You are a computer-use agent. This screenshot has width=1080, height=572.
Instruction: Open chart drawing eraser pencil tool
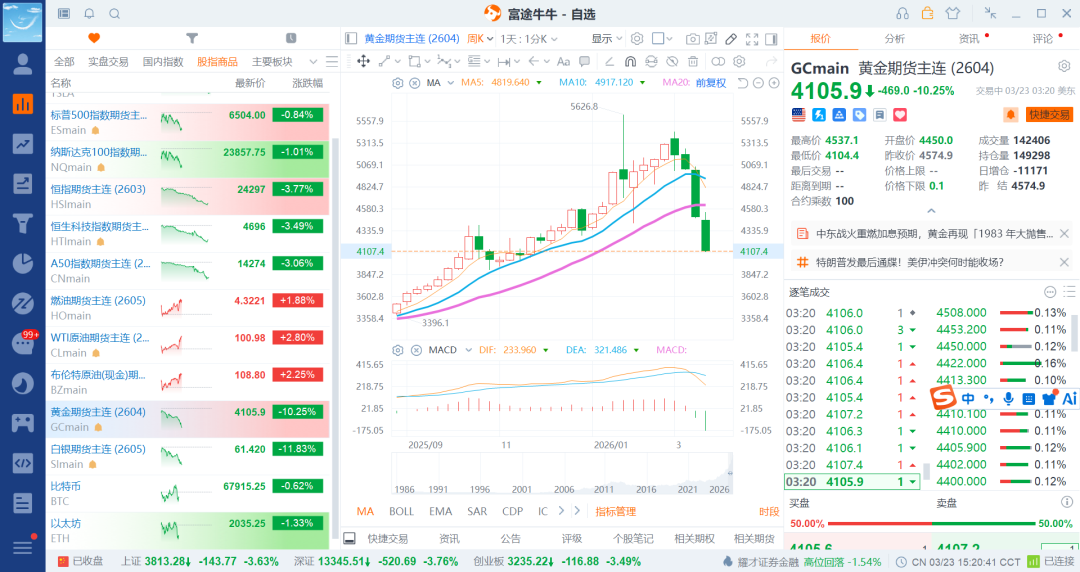732,39
